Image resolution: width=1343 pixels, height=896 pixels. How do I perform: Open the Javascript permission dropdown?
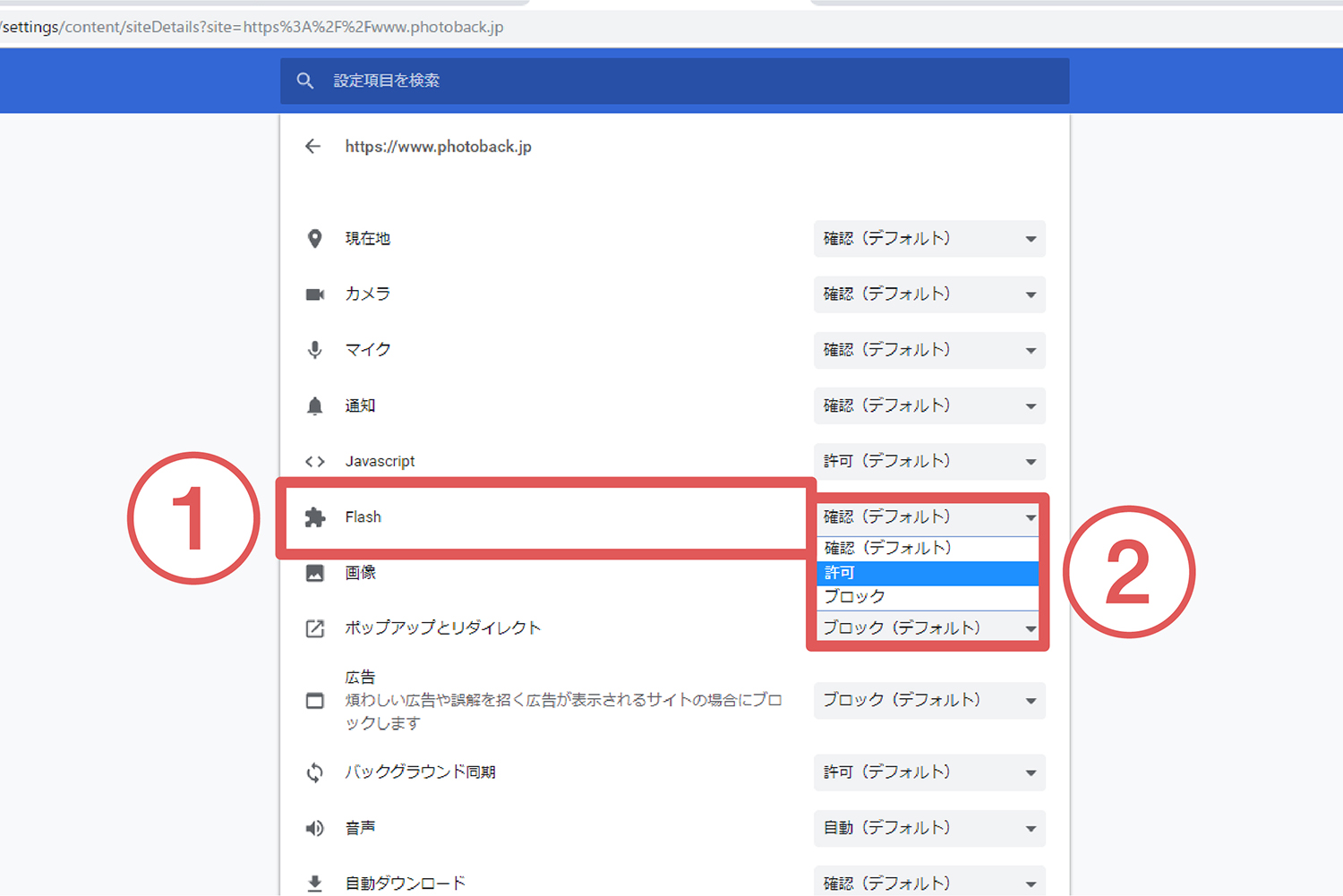(x=929, y=461)
